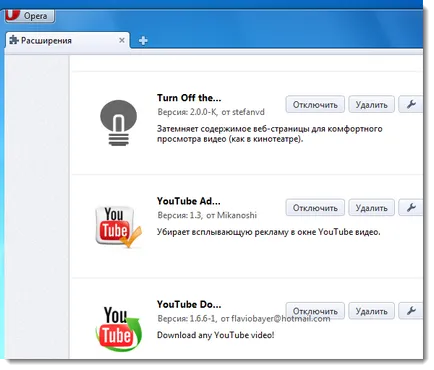Click Удалить for YouTube Ad... extension
Image resolution: width=434 pixels, height=370 pixels.
(371, 208)
